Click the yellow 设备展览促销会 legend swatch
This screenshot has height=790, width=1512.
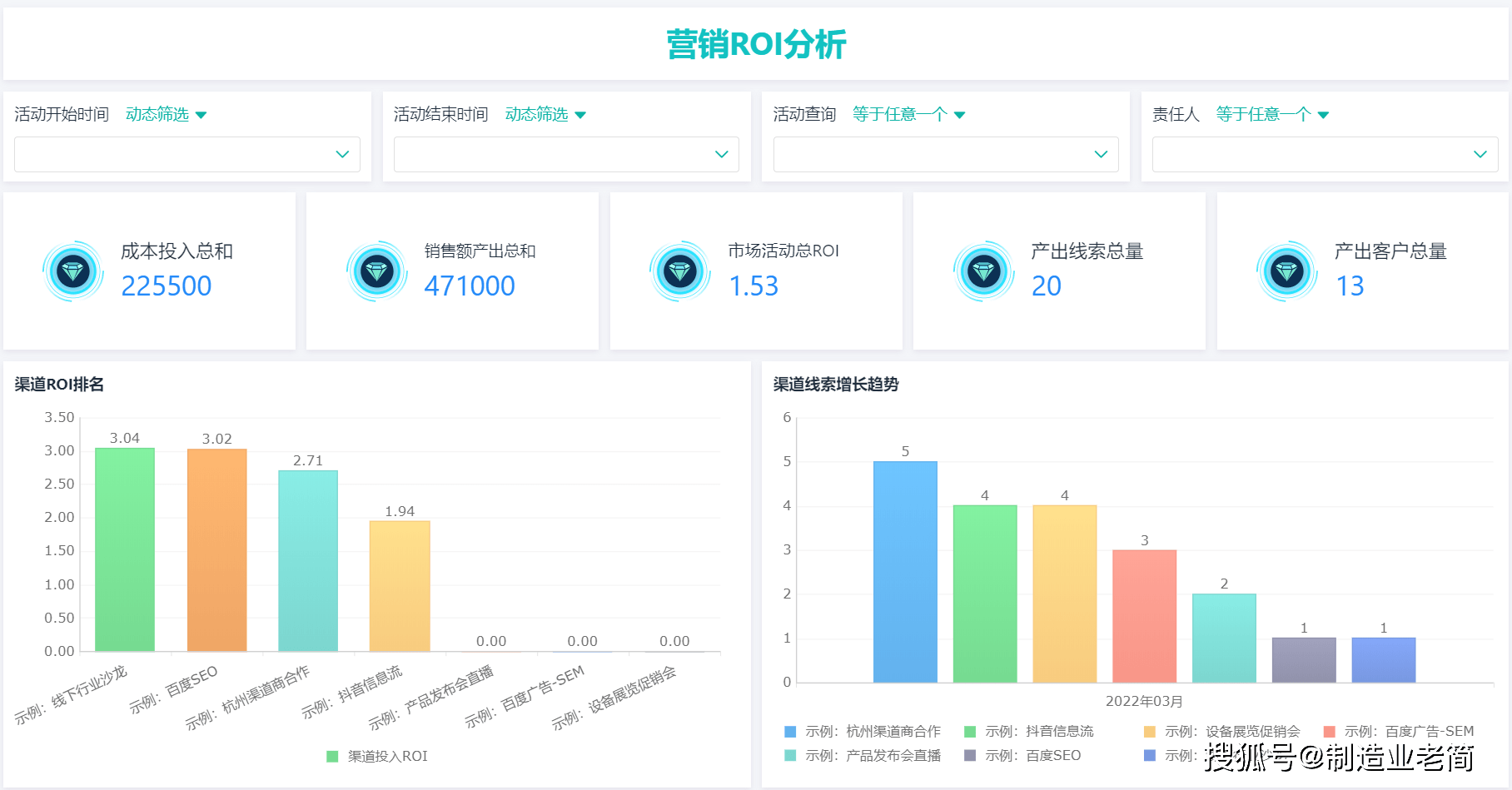coord(1149,731)
